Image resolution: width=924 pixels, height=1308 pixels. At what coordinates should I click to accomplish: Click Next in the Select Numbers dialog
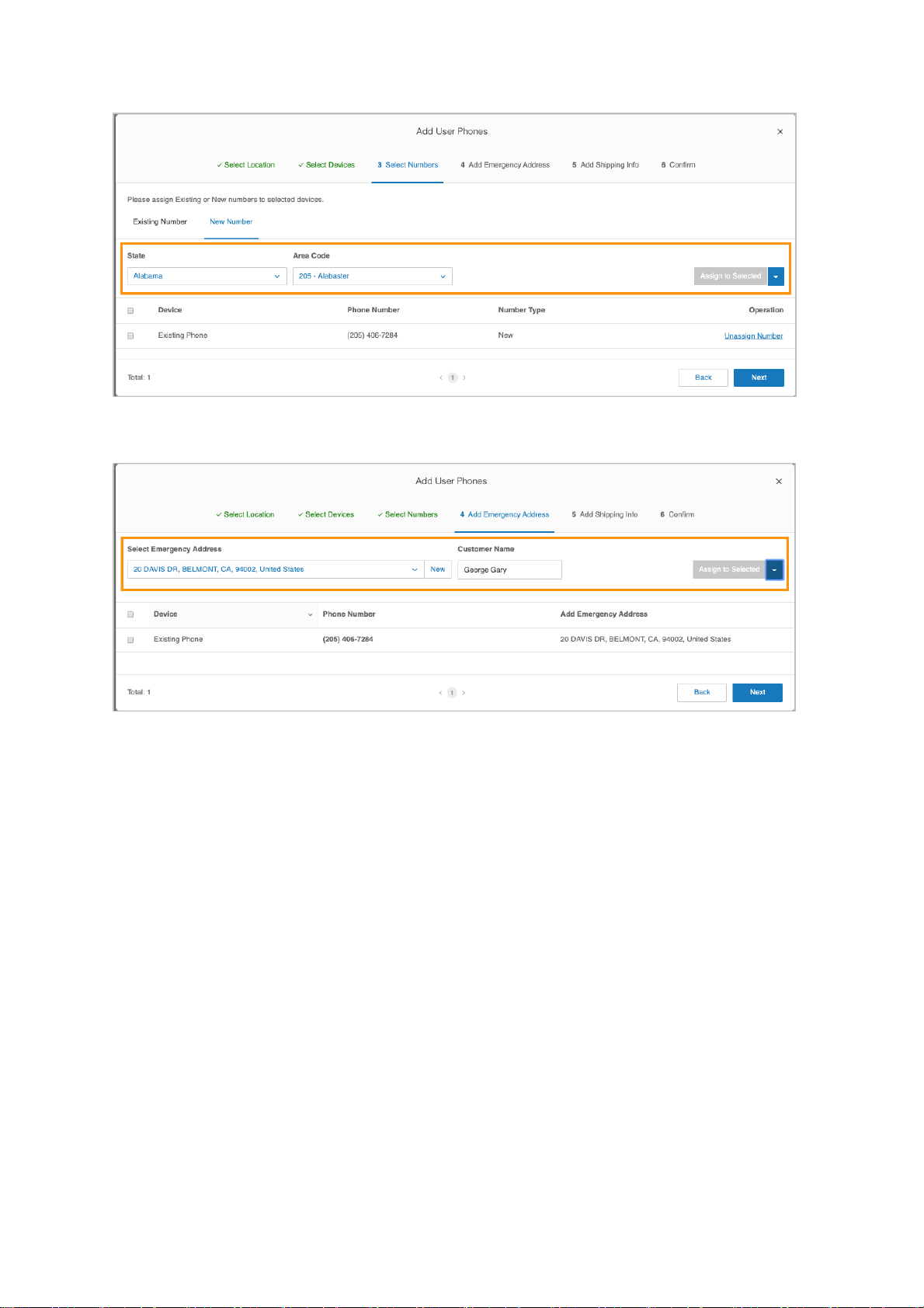pyautogui.click(x=759, y=378)
